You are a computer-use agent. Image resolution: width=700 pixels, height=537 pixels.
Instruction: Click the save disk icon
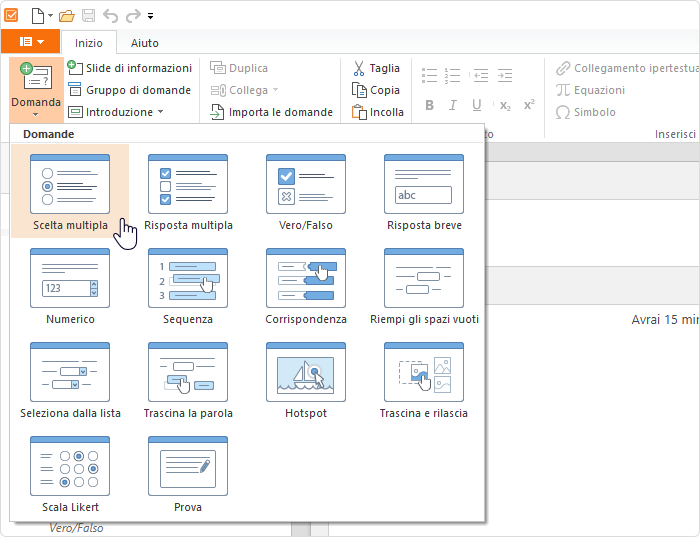(x=88, y=16)
